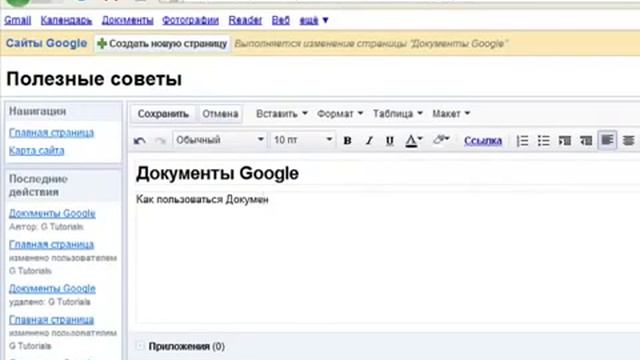The height and width of the screenshot is (360, 640).
Task: Click the Redo arrow icon
Action: (x=160, y=141)
